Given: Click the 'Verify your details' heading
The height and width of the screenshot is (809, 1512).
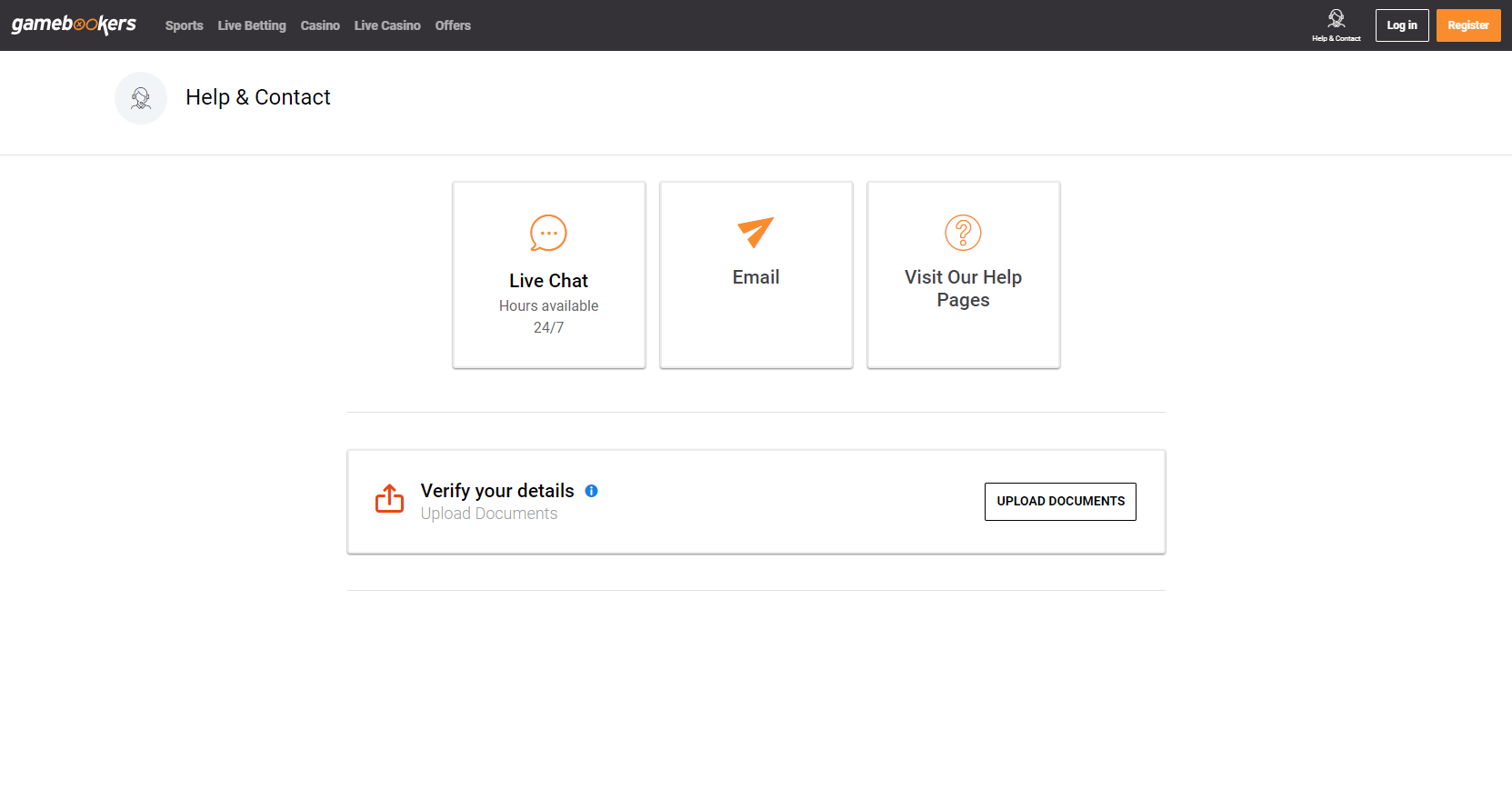Looking at the screenshot, I should click(x=497, y=491).
